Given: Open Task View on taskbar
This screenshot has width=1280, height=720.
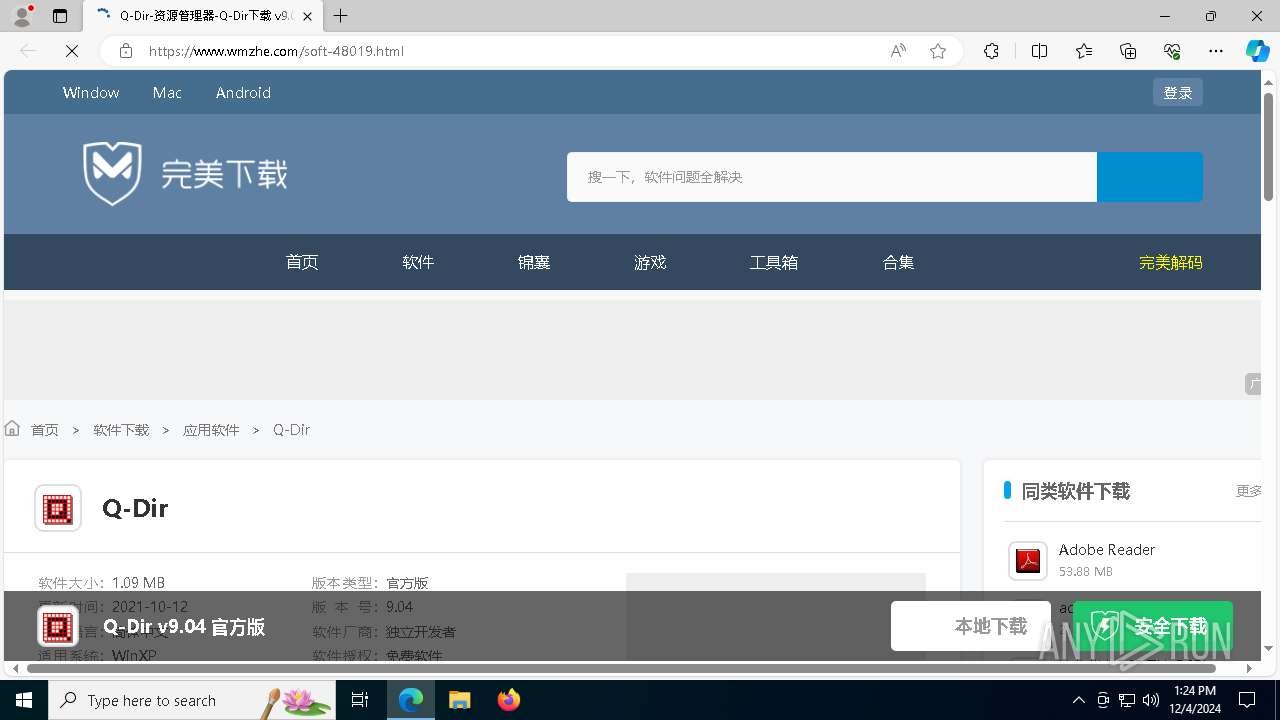Looking at the screenshot, I should point(360,700).
